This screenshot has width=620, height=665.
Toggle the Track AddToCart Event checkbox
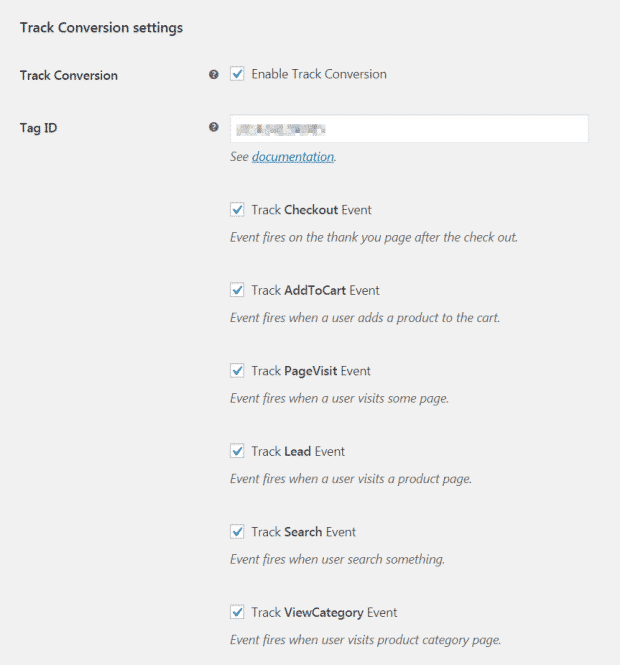(x=237, y=290)
